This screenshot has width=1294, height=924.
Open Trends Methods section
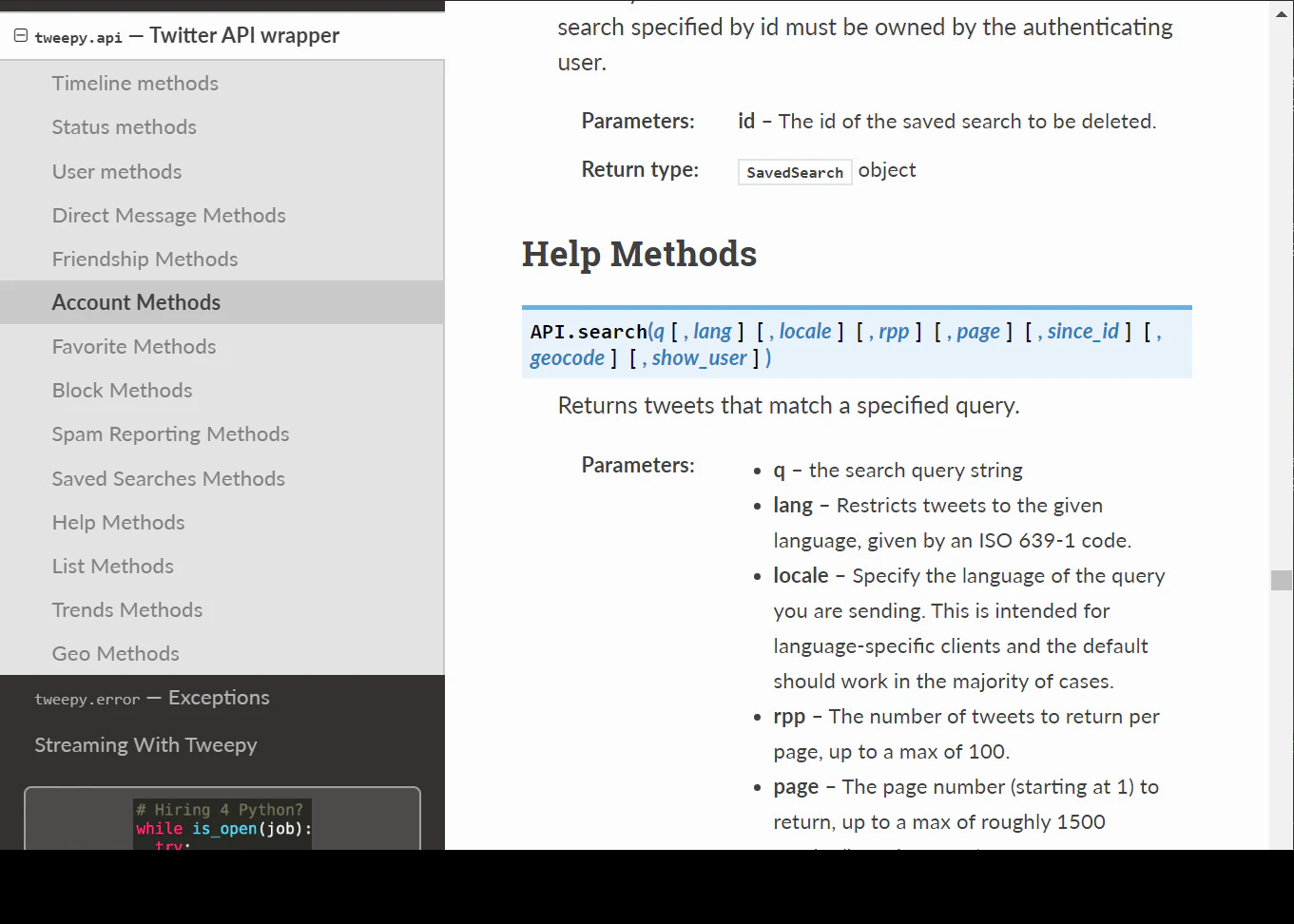(127, 610)
